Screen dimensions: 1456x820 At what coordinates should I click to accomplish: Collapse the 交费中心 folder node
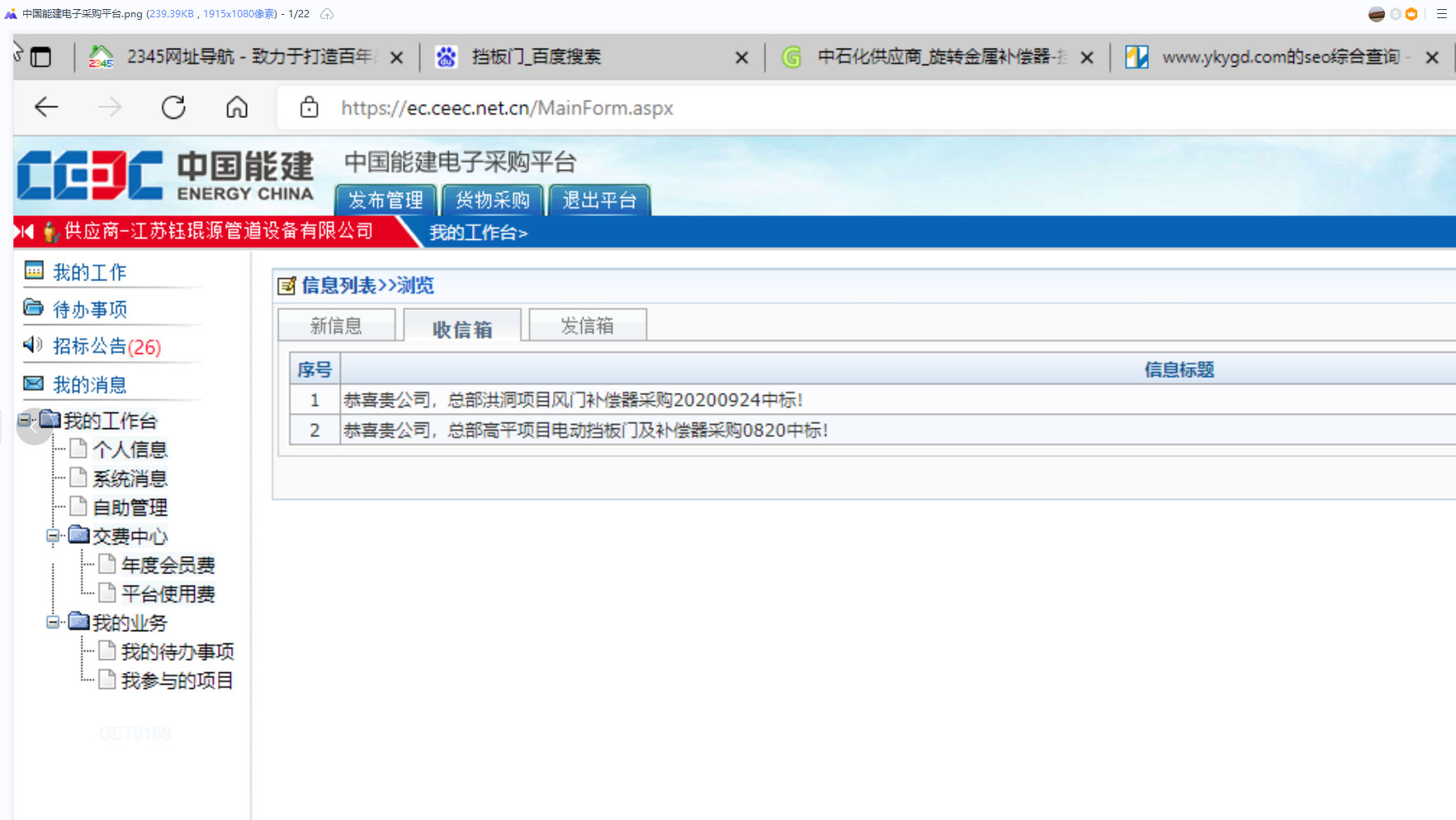[51, 536]
